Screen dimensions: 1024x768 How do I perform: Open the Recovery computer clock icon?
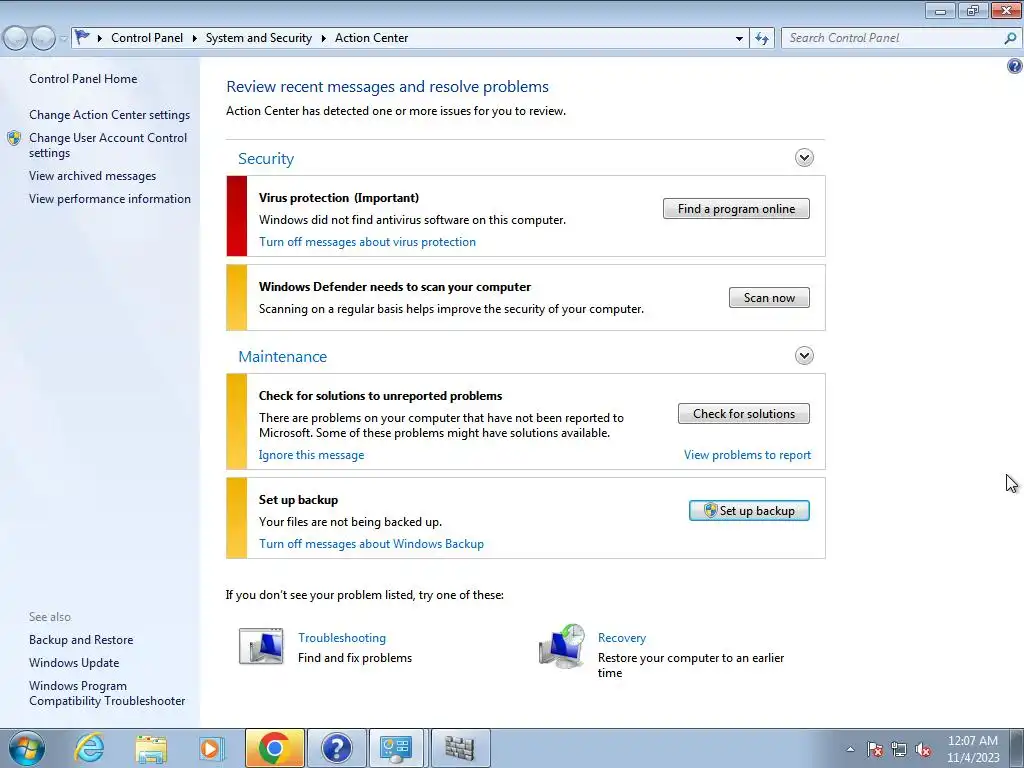(562, 646)
